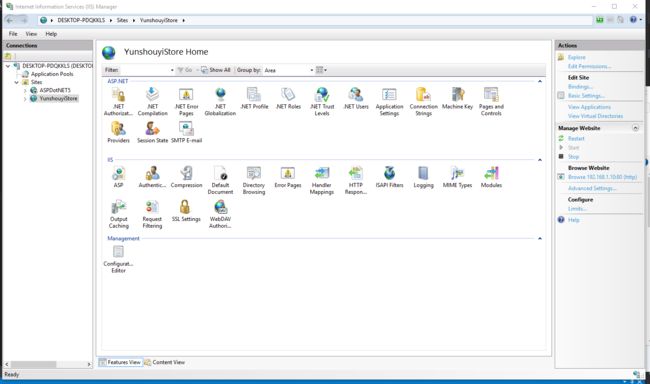
Task: Open Authentication feature
Action: coord(152,177)
